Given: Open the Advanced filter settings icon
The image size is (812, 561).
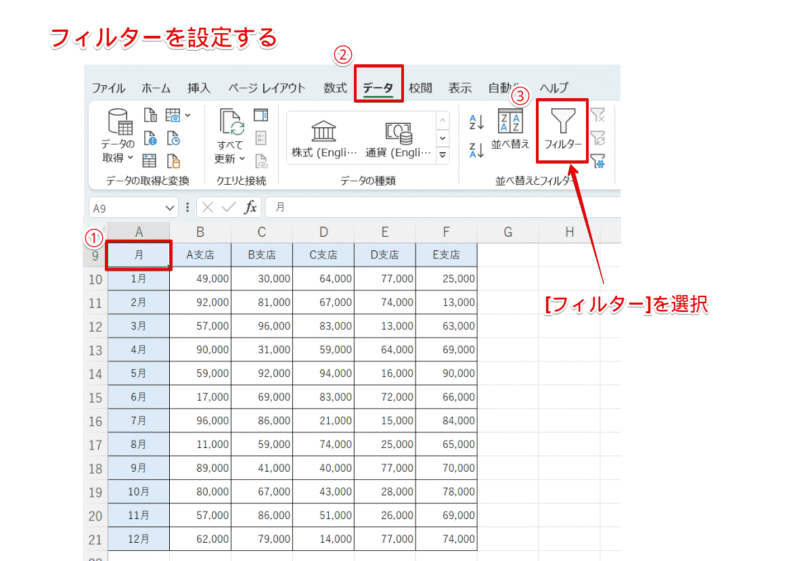Looking at the screenshot, I should click(598, 161).
